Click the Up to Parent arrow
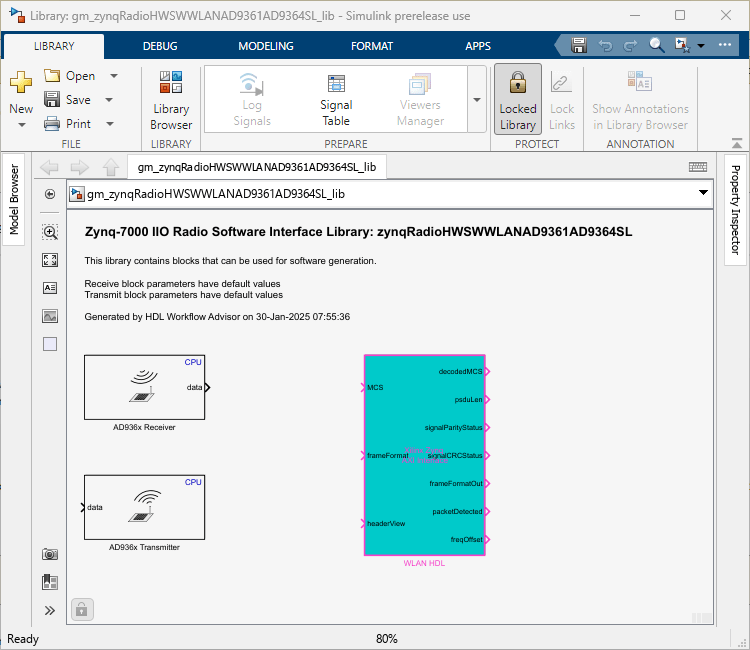750x650 pixels. click(x=111, y=167)
